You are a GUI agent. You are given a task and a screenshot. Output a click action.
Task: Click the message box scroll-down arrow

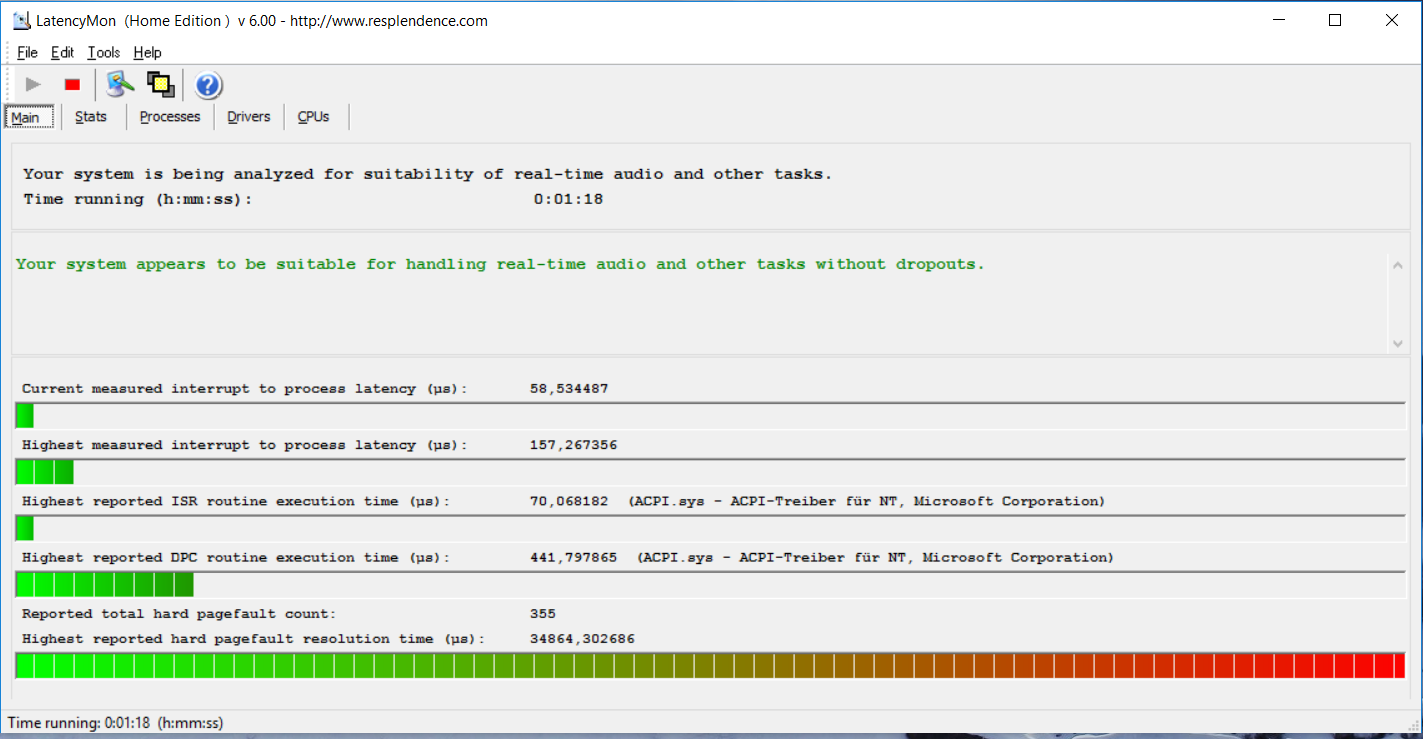click(1397, 343)
